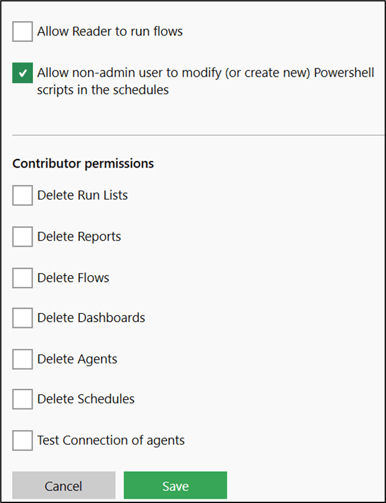Toggle the Delete Flows checkbox
The width and height of the screenshot is (386, 503).
coord(22,278)
